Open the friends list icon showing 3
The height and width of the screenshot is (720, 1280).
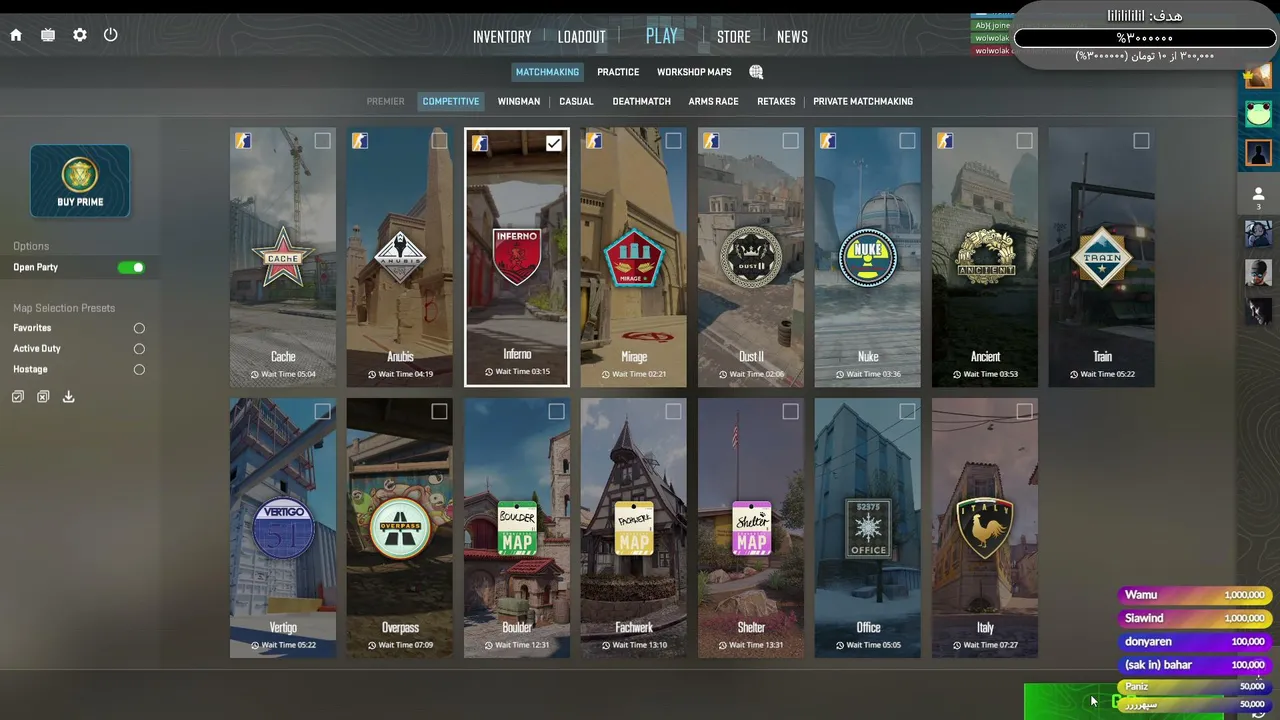[x=1258, y=196]
